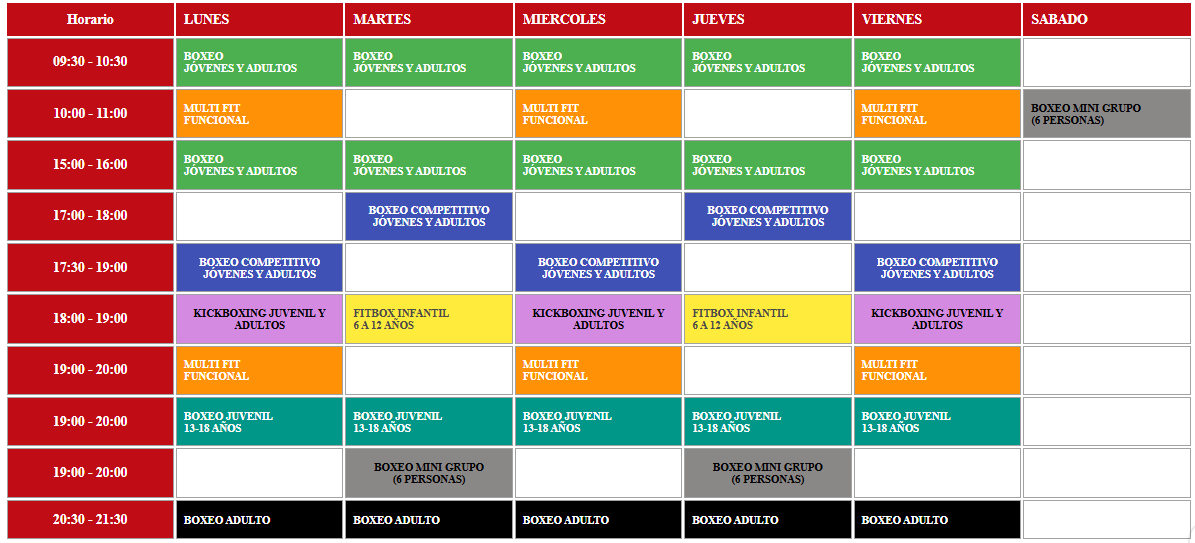Select Tuesday's Boxeo Competitivo class
Screen dimensions: 1195x543
click(428, 216)
